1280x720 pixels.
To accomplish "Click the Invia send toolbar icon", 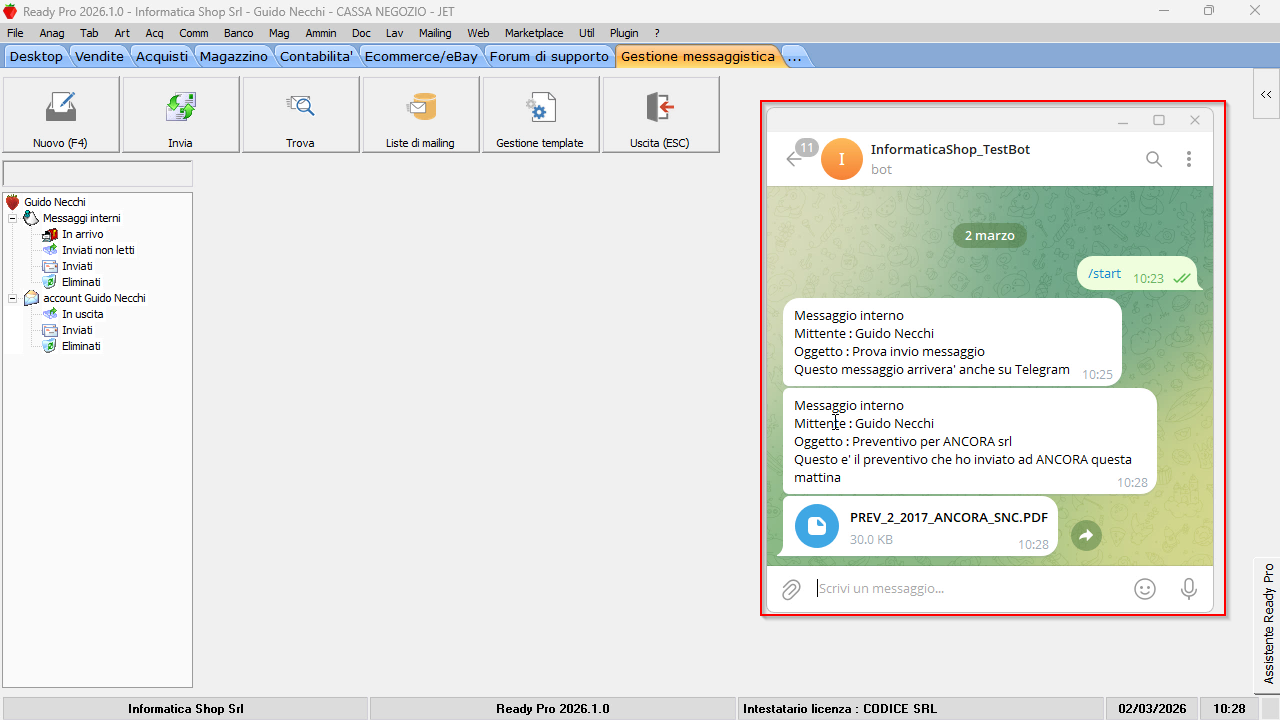I will coord(181,107).
